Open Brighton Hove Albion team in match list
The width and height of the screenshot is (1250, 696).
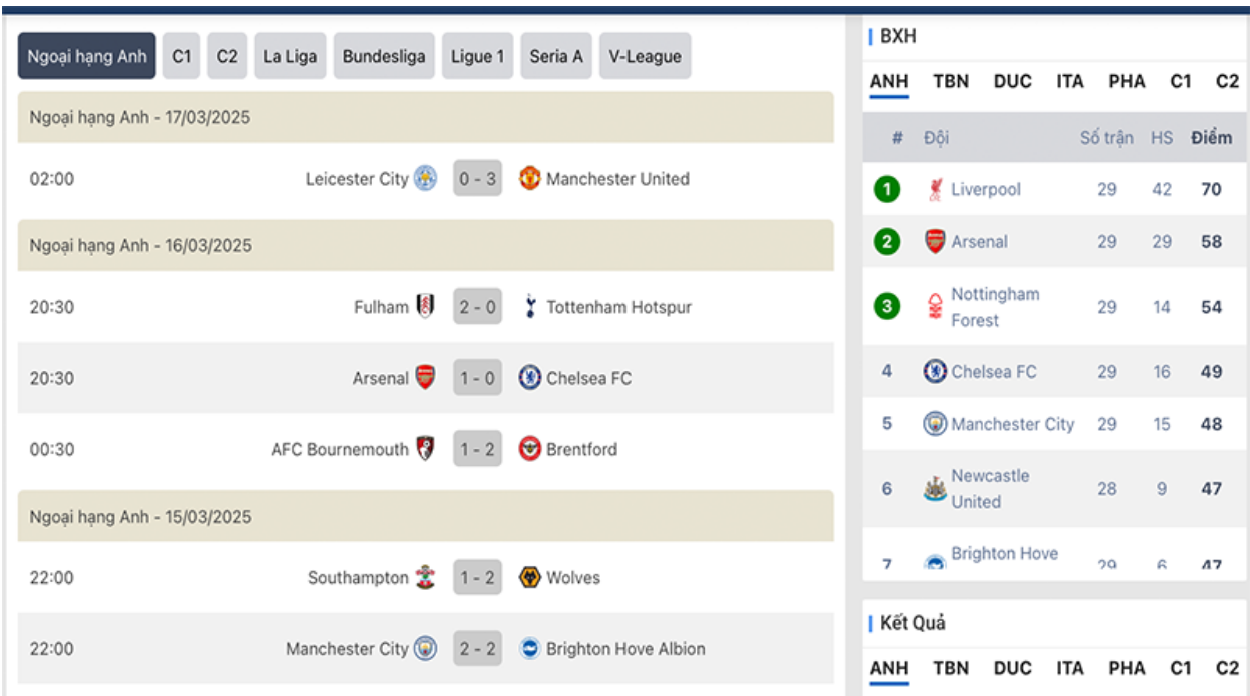click(x=625, y=649)
